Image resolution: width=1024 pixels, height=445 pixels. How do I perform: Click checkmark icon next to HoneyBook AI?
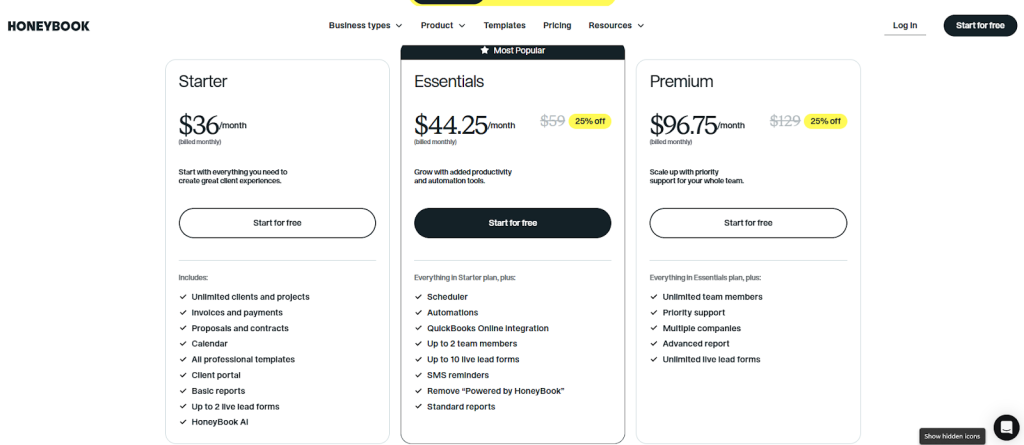click(183, 422)
